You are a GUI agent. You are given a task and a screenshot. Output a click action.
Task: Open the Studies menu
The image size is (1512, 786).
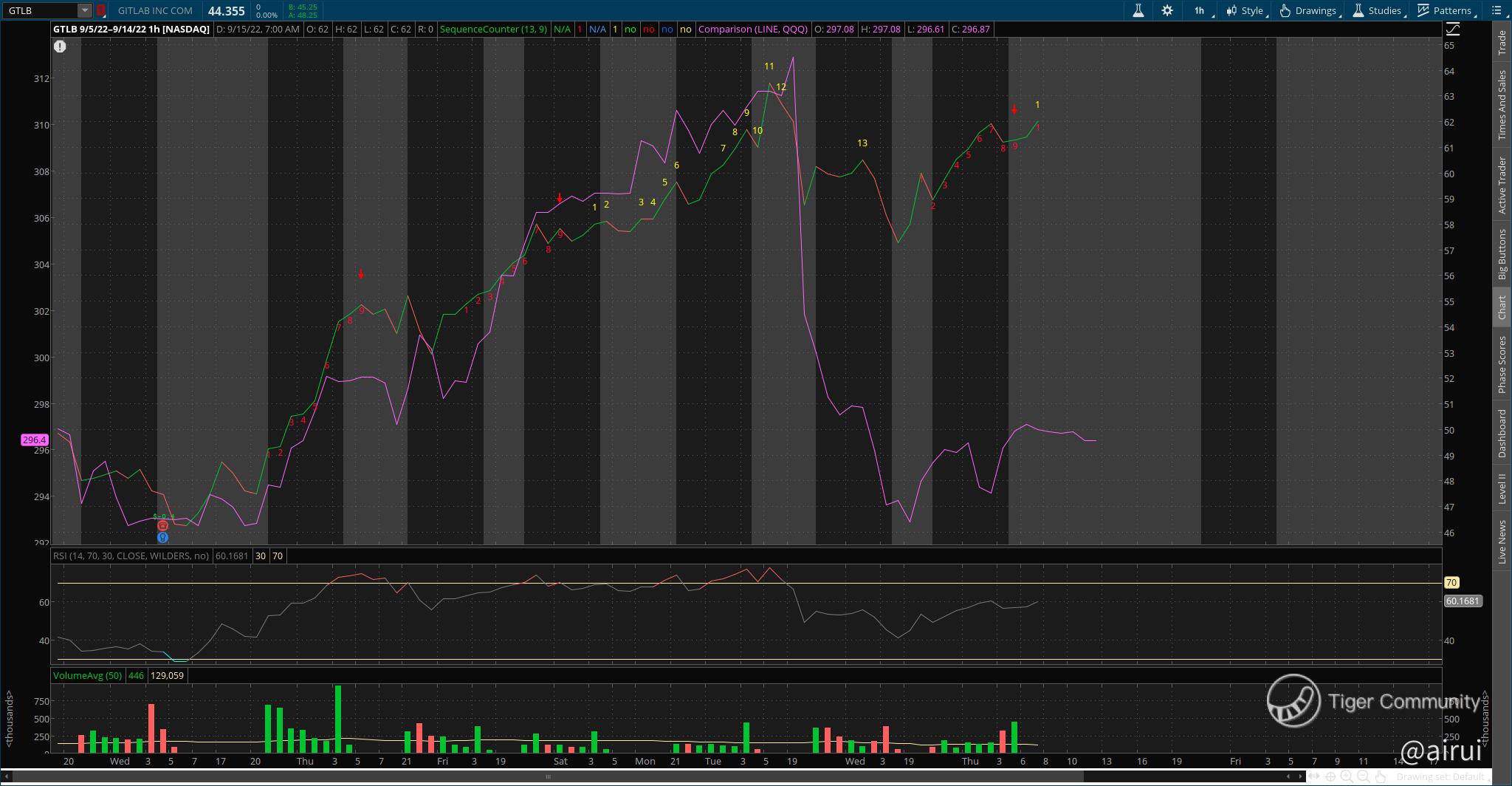[x=1377, y=10]
